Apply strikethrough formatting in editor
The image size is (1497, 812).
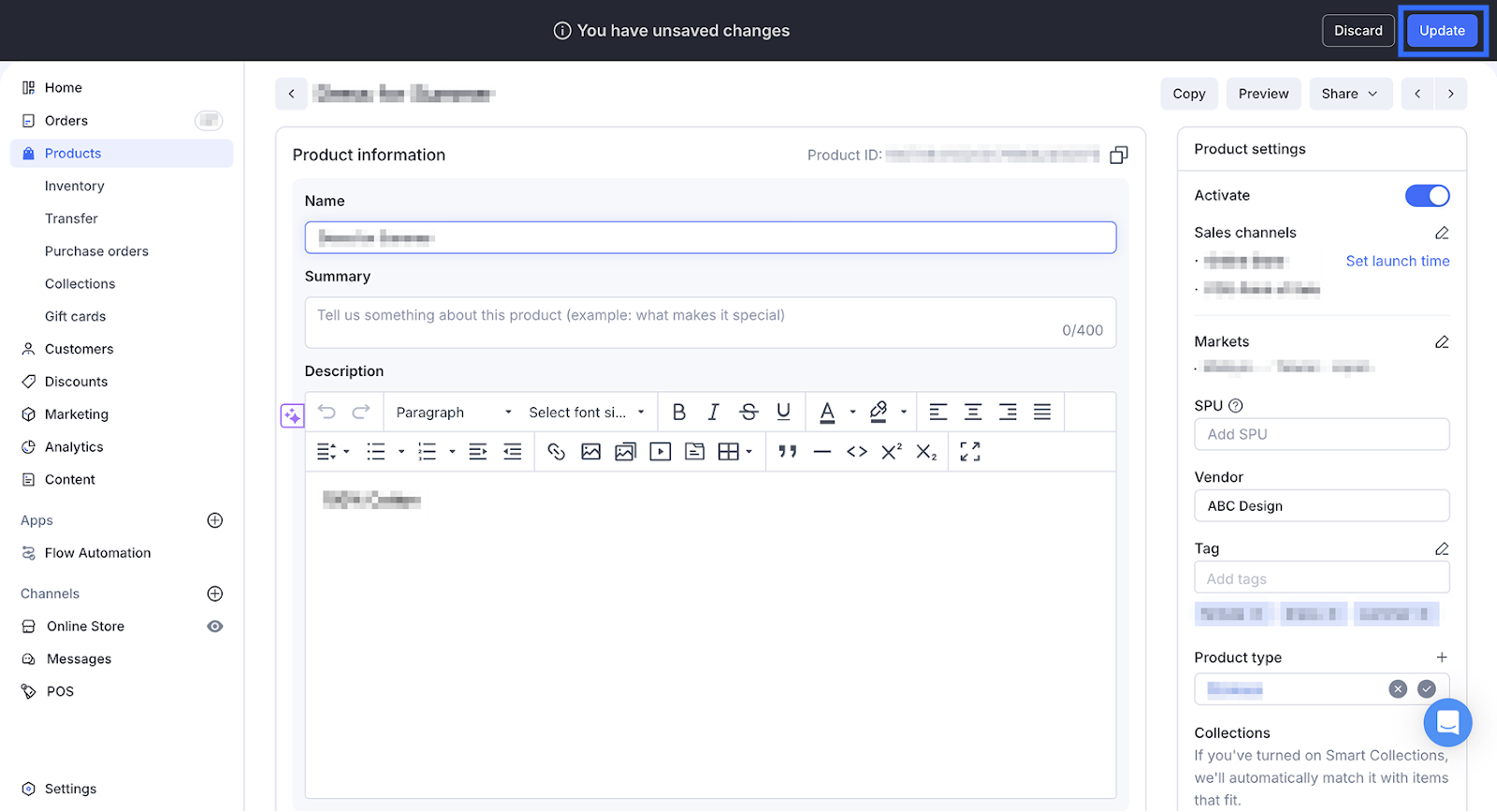click(x=748, y=413)
